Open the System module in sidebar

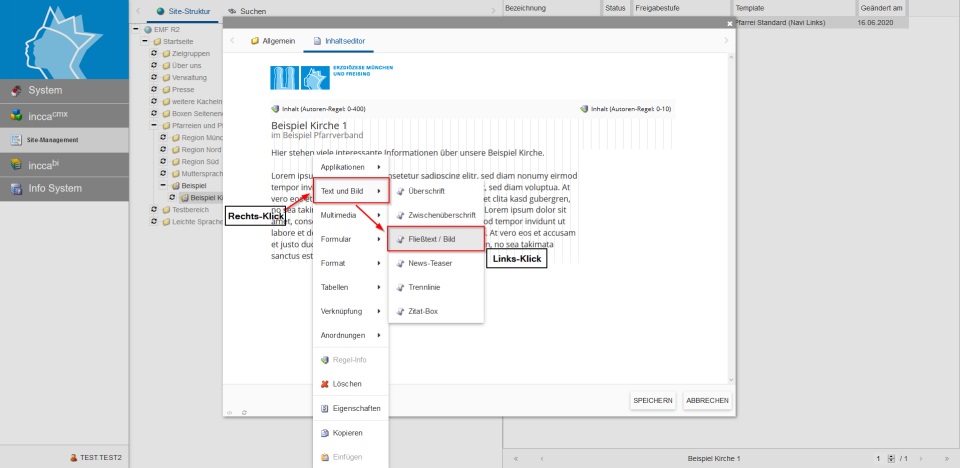[x=64, y=90]
